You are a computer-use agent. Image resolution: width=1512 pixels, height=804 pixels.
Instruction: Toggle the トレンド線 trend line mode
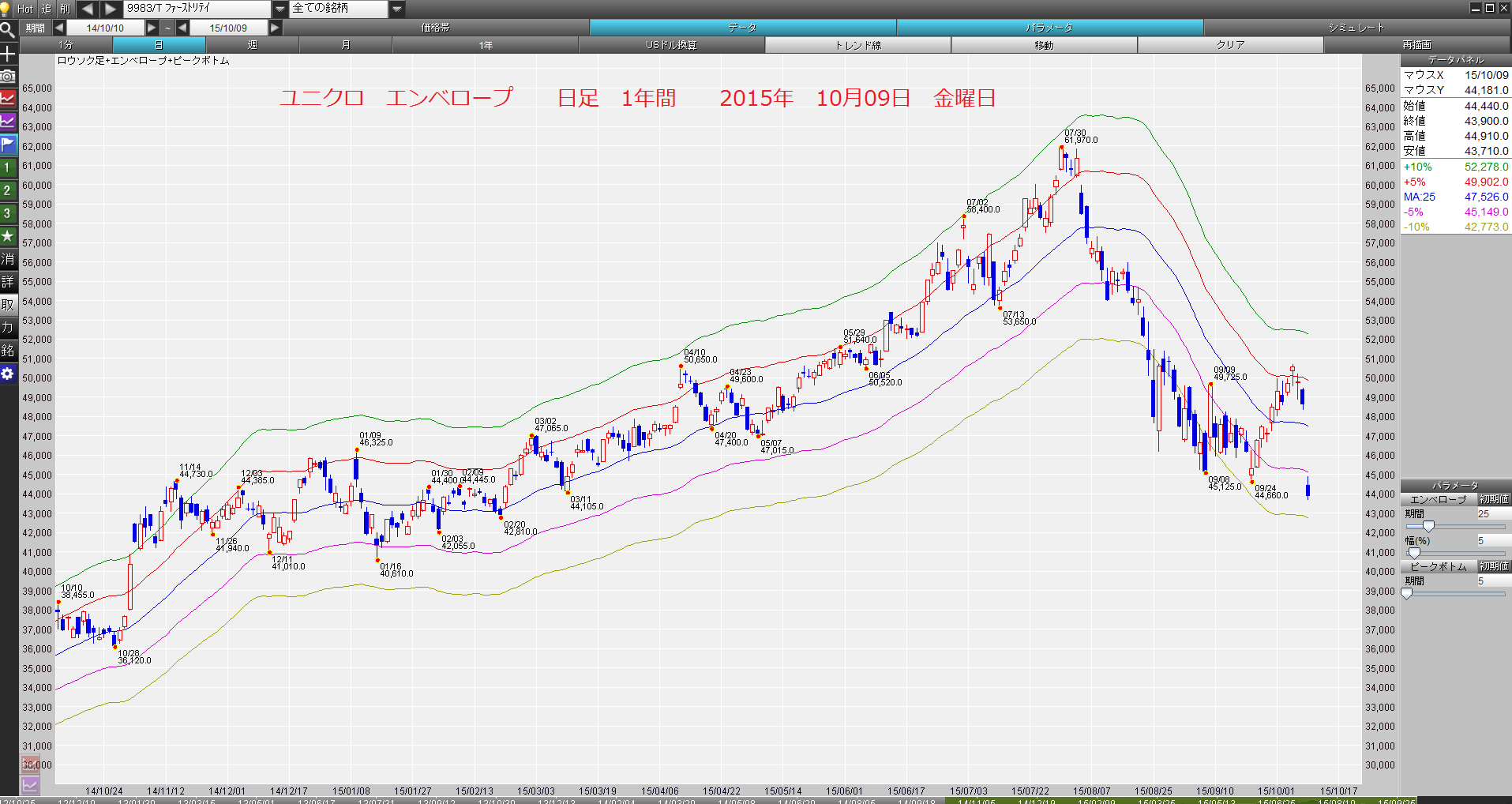858,45
